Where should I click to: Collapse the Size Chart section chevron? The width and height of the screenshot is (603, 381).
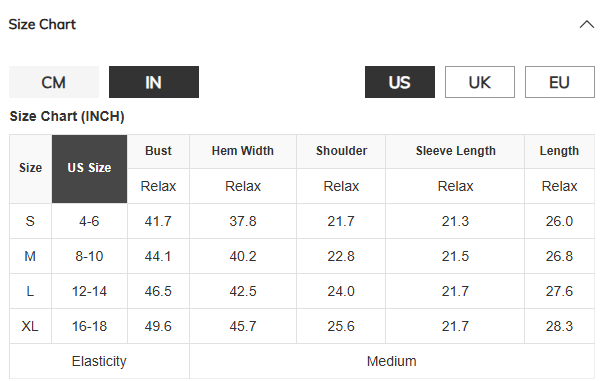[x=586, y=25]
